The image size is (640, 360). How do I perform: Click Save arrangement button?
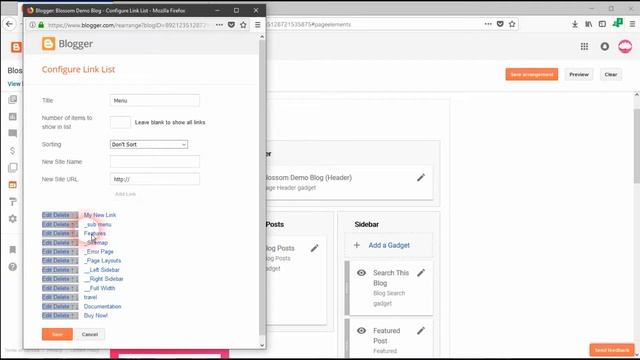pos(531,74)
